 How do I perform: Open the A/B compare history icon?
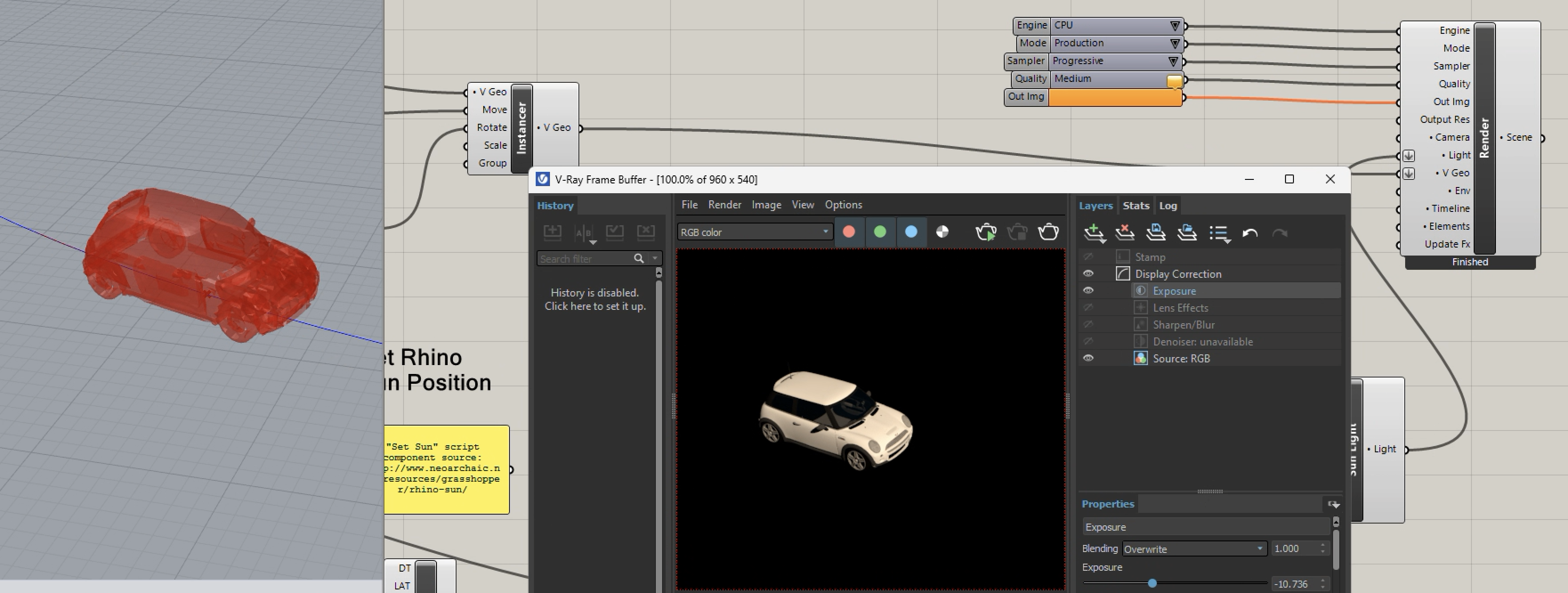584,233
